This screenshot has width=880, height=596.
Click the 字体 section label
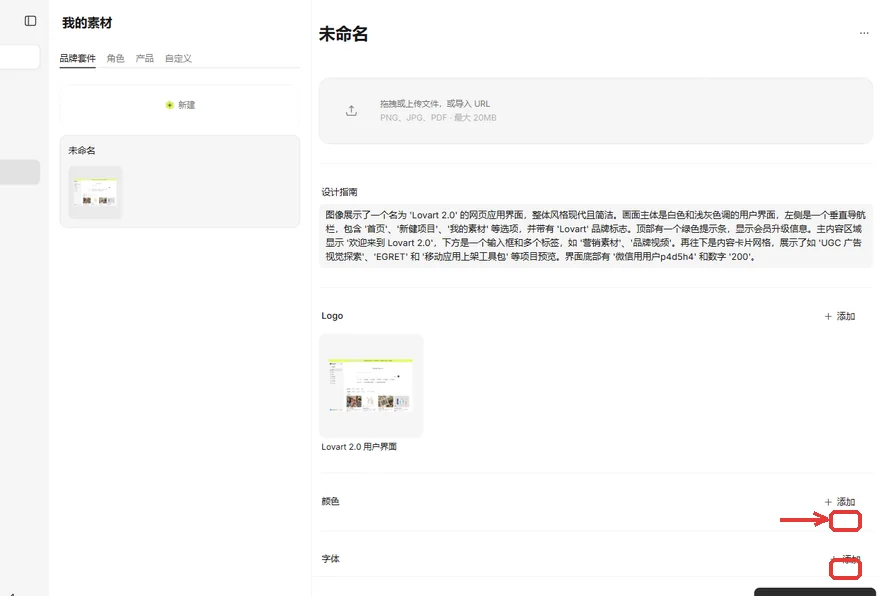click(x=331, y=558)
